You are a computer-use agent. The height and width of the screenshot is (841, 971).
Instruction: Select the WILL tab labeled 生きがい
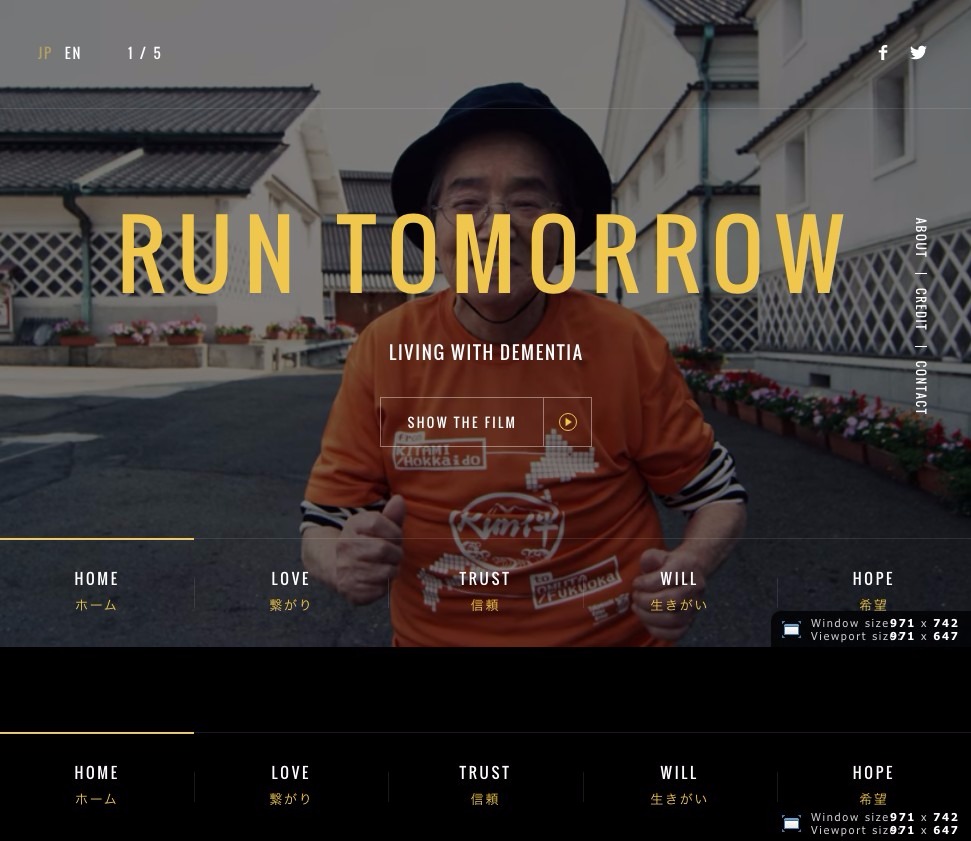click(679, 590)
